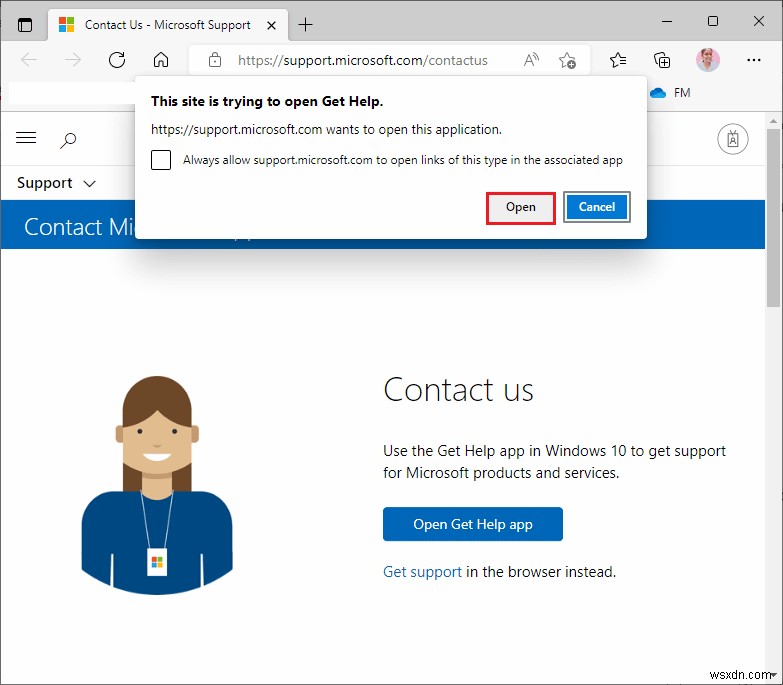Open site search magnifier icon

click(68, 140)
